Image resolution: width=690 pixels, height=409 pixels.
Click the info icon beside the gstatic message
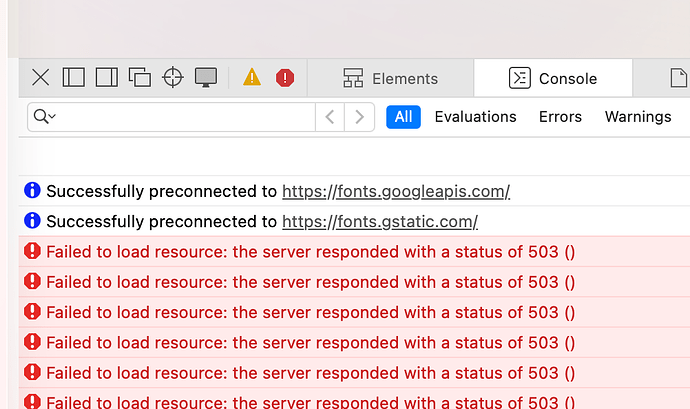point(32,220)
